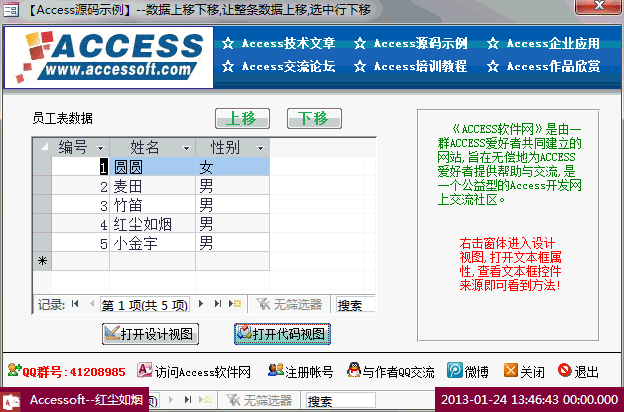Click the name cell 竹笛
The height and width of the screenshot is (412, 624).
tap(152, 205)
